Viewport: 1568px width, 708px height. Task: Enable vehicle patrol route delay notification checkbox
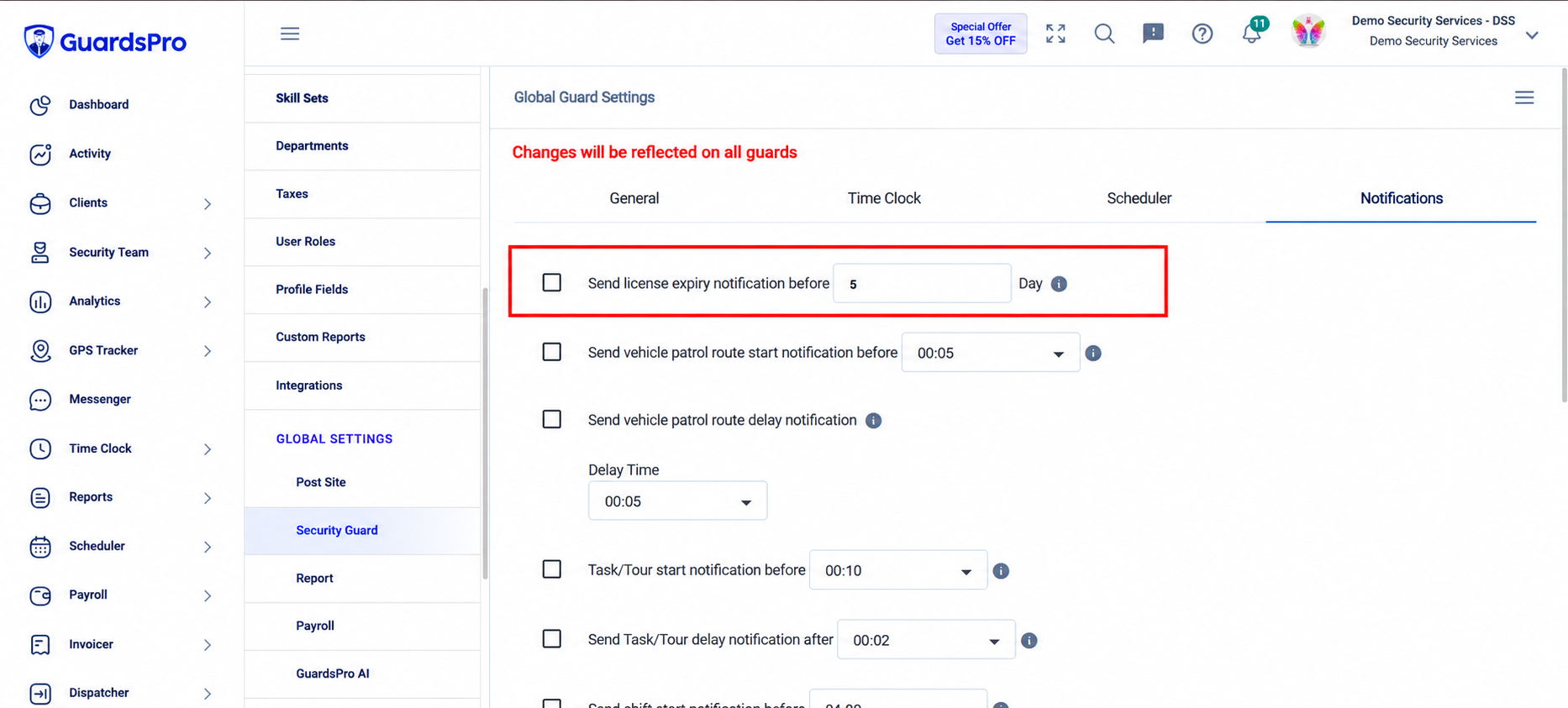[x=552, y=419]
